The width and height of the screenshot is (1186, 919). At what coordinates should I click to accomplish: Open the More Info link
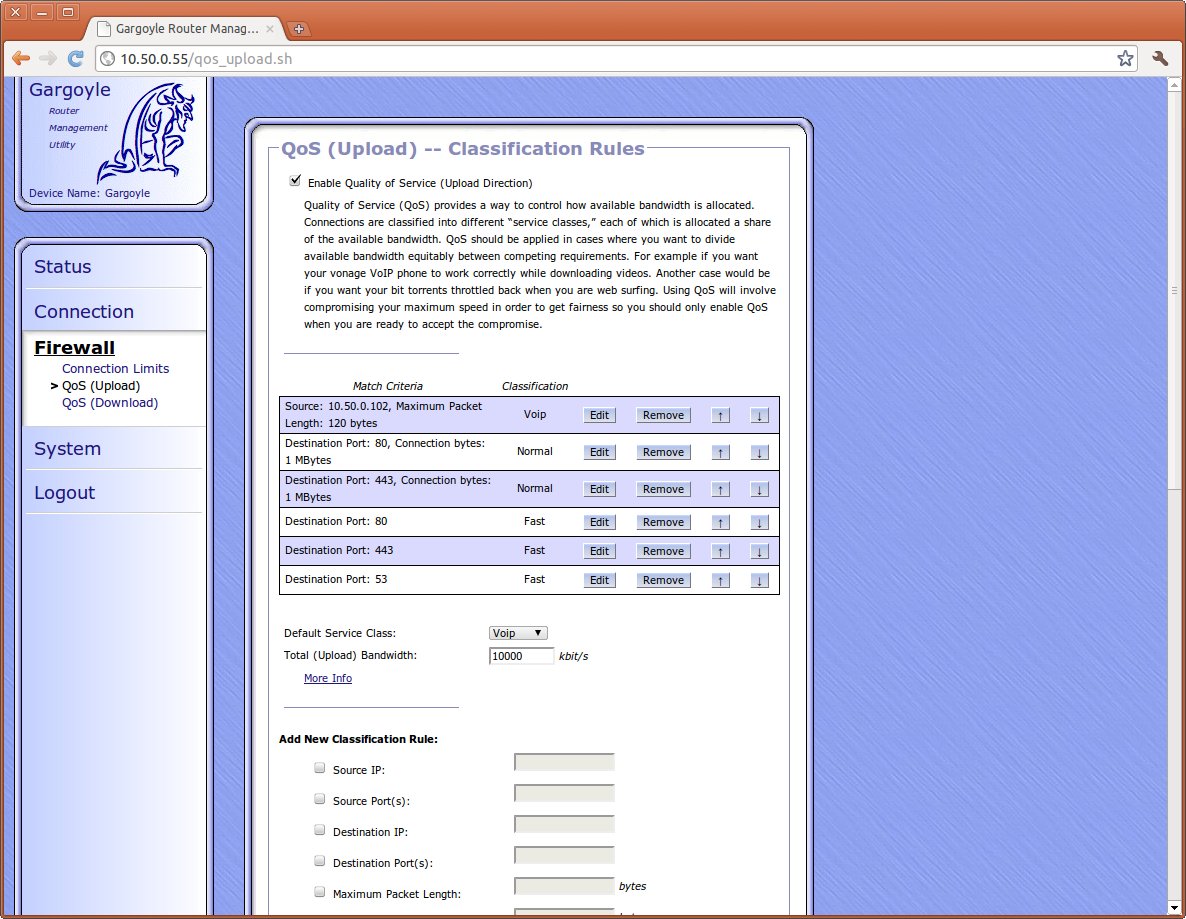[x=328, y=678]
